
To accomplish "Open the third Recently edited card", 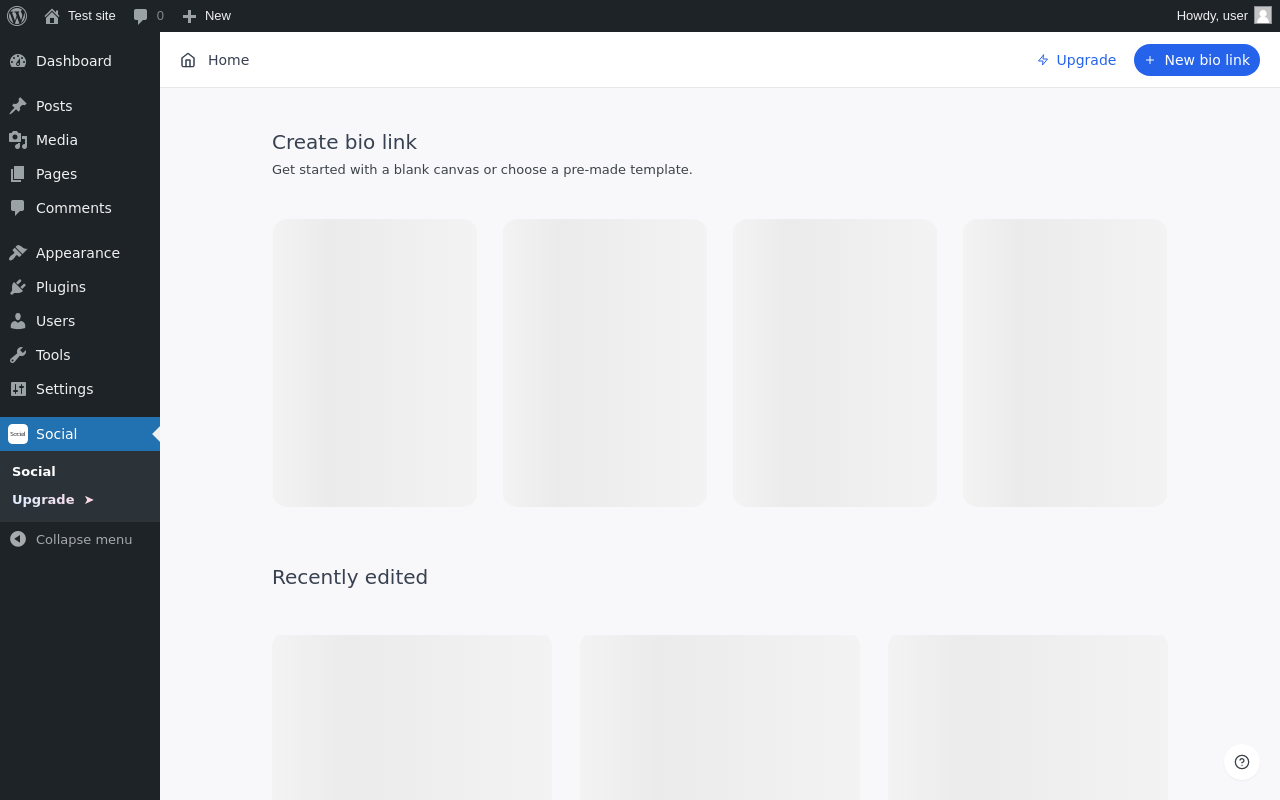I will (x=1028, y=717).
